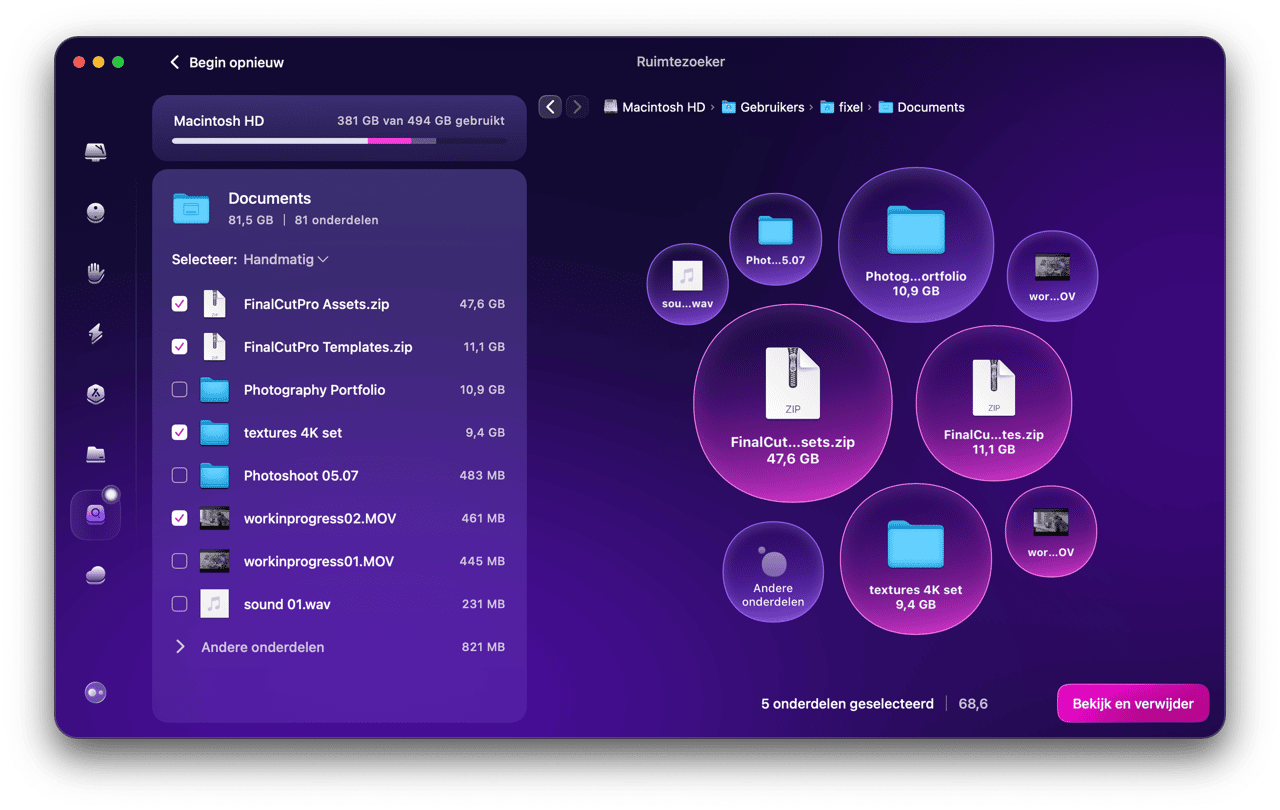This screenshot has height=810, width=1280.
Task: Uncheck the FinalCutPro Assets.zip checkbox
Action: [x=180, y=304]
